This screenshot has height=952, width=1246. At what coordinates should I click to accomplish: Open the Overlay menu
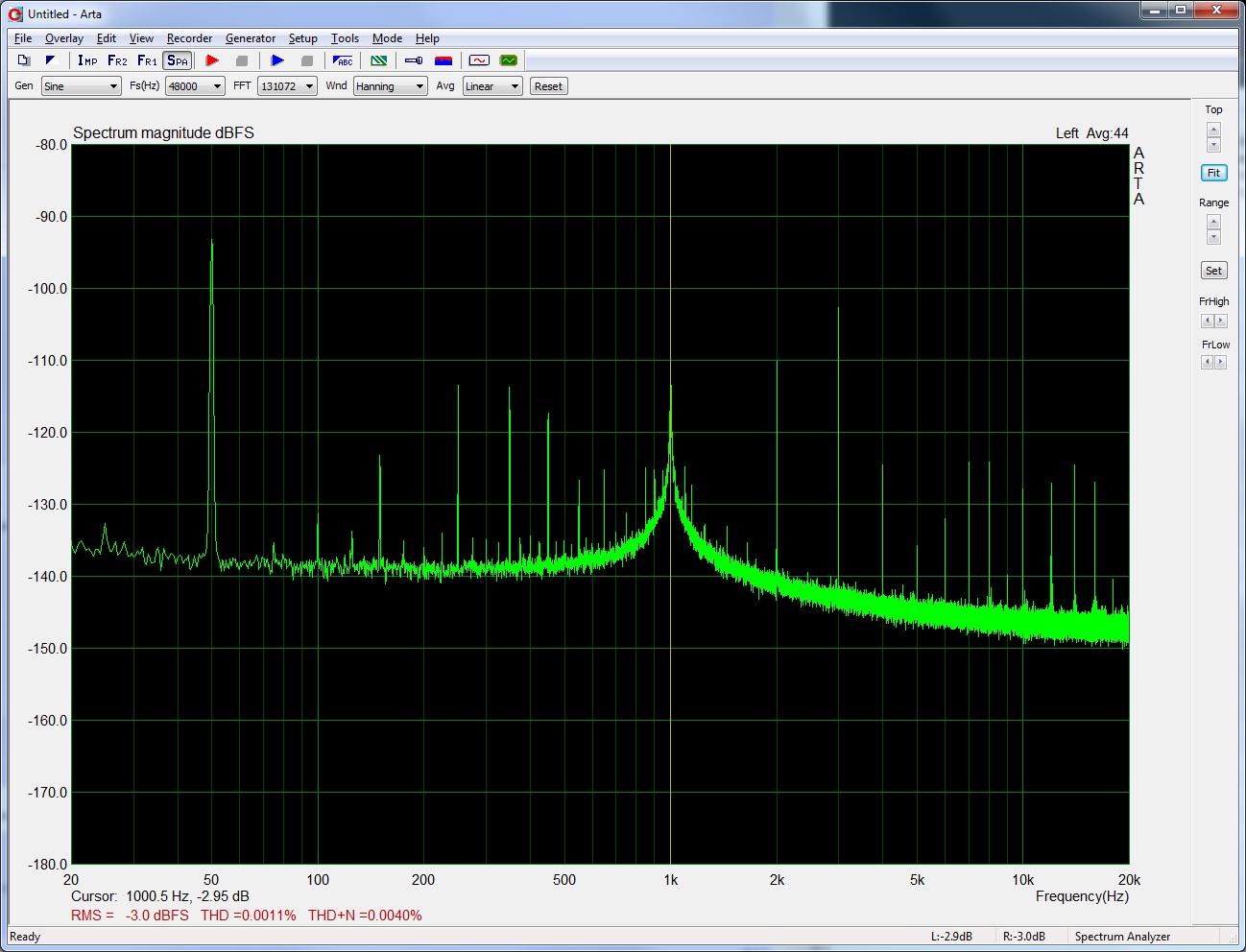pos(63,38)
